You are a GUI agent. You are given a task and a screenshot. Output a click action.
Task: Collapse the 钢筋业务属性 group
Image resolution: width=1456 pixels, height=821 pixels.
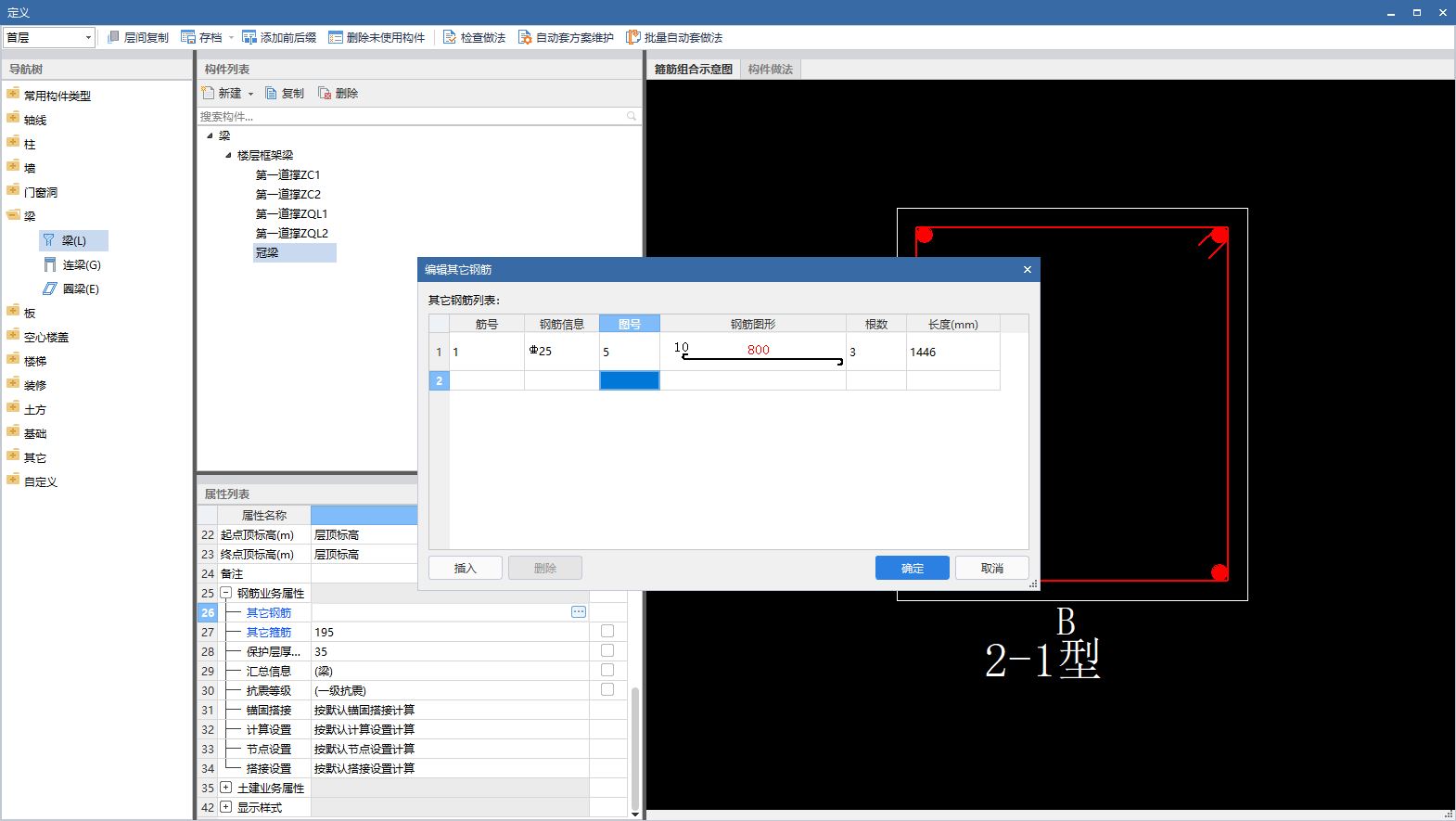(x=225, y=593)
